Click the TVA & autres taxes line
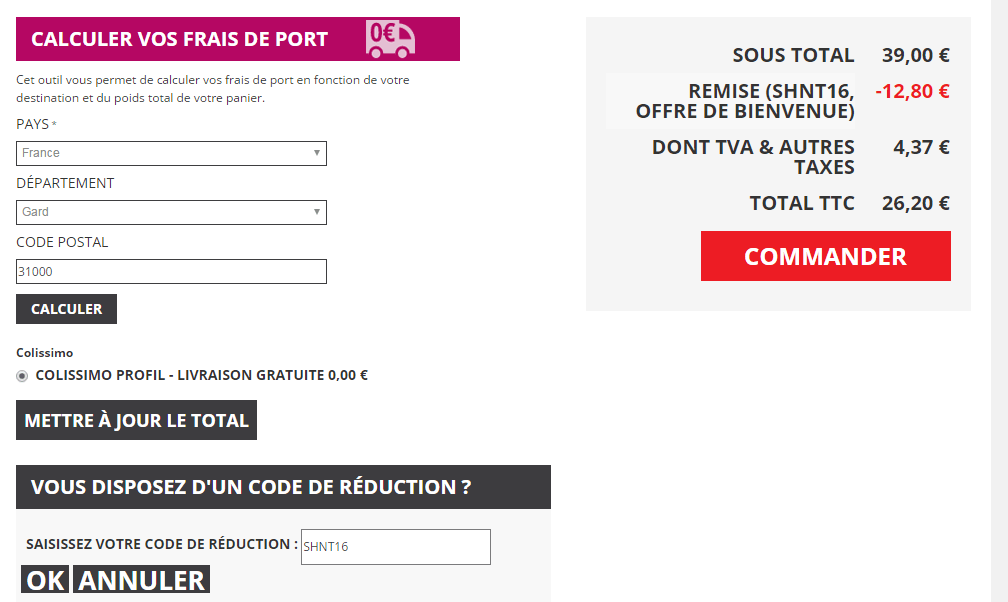The height and width of the screenshot is (602, 1008). point(753,157)
